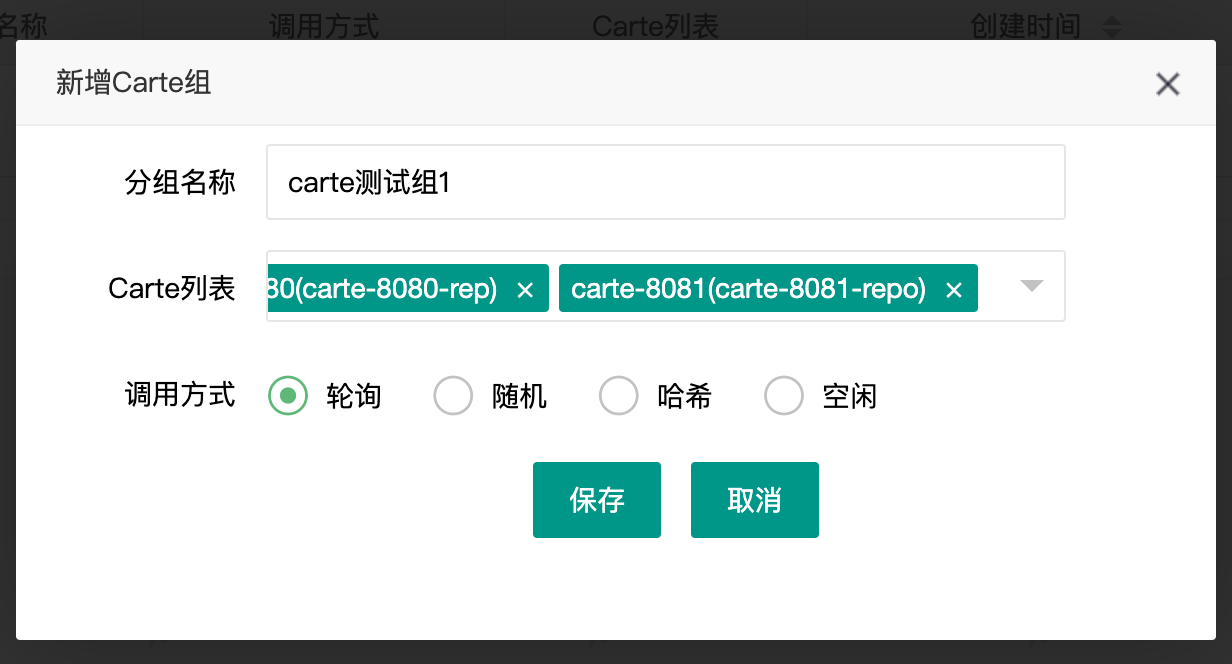This screenshot has height=664, width=1232.
Task: Select the 随机 calling method
Action: tap(453, 395)
